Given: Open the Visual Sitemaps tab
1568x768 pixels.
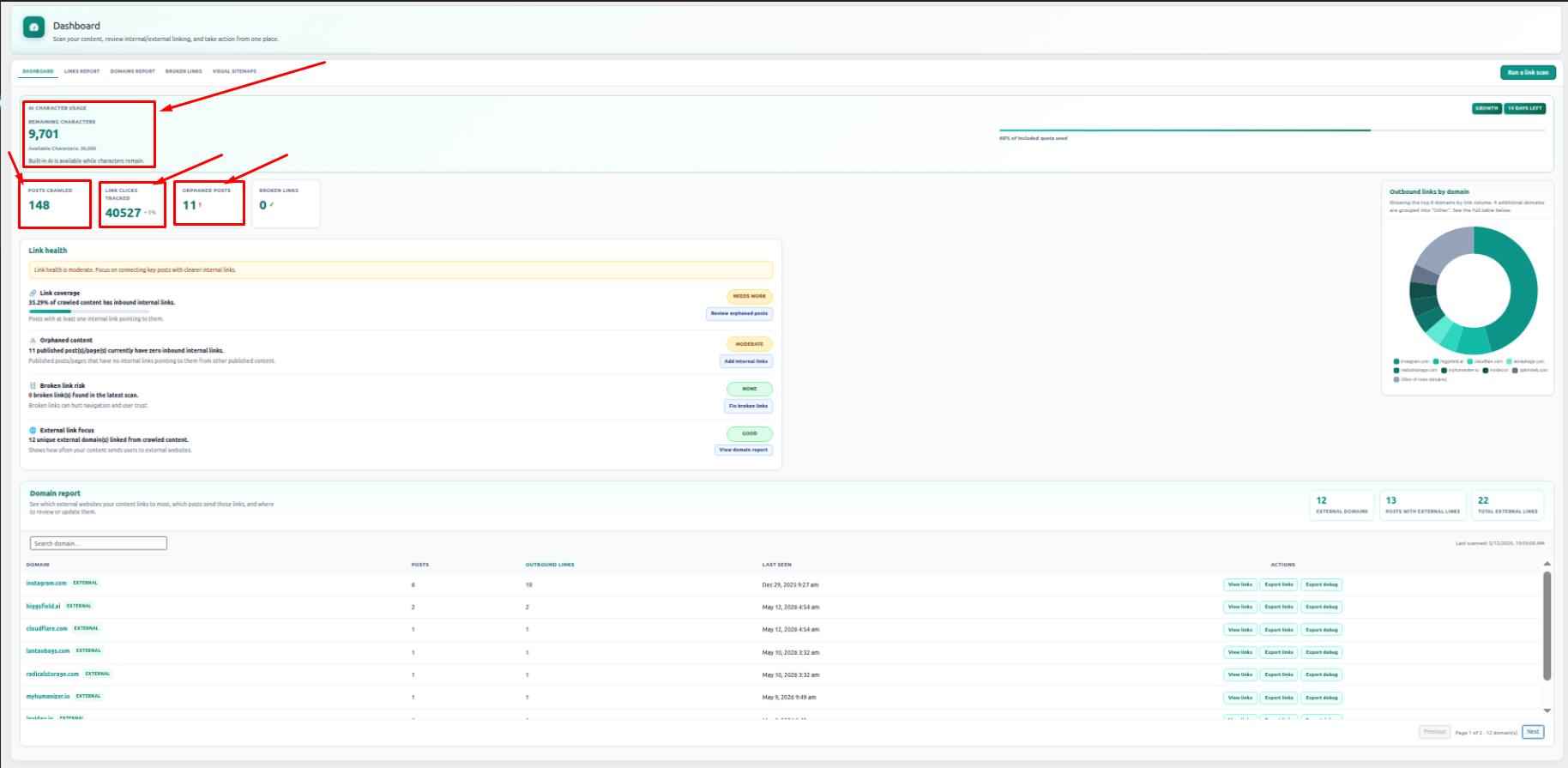Looking at the screenshot, I should point(234,71).
